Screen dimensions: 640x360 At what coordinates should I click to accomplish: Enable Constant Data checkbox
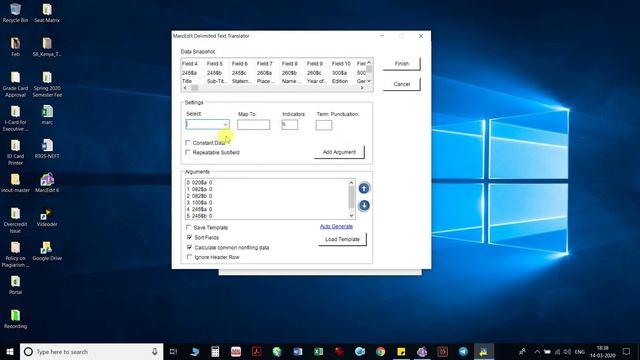(188, 142)
